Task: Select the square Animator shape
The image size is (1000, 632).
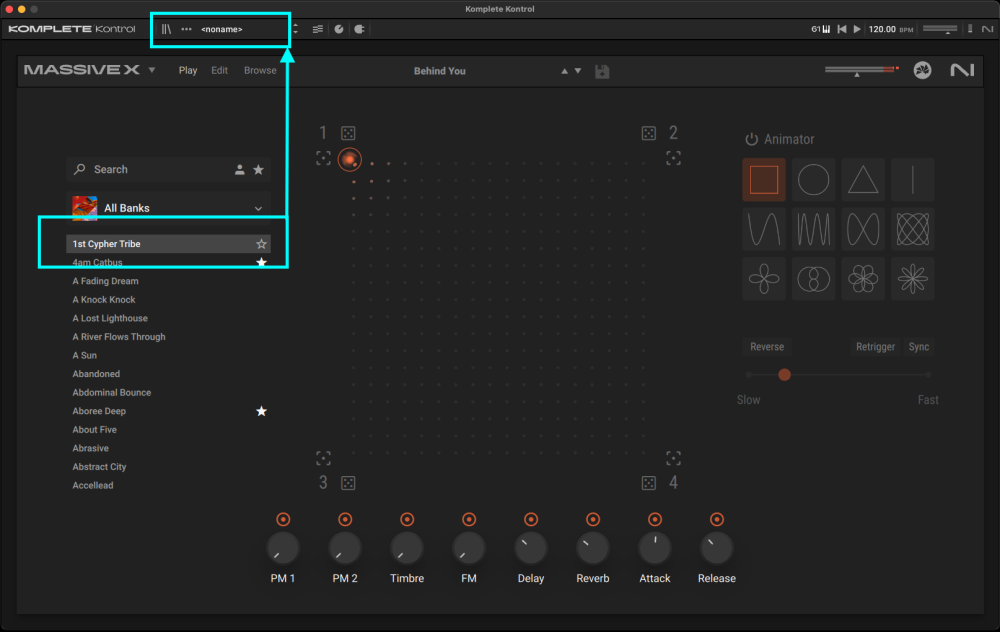Action: [764, 180]
